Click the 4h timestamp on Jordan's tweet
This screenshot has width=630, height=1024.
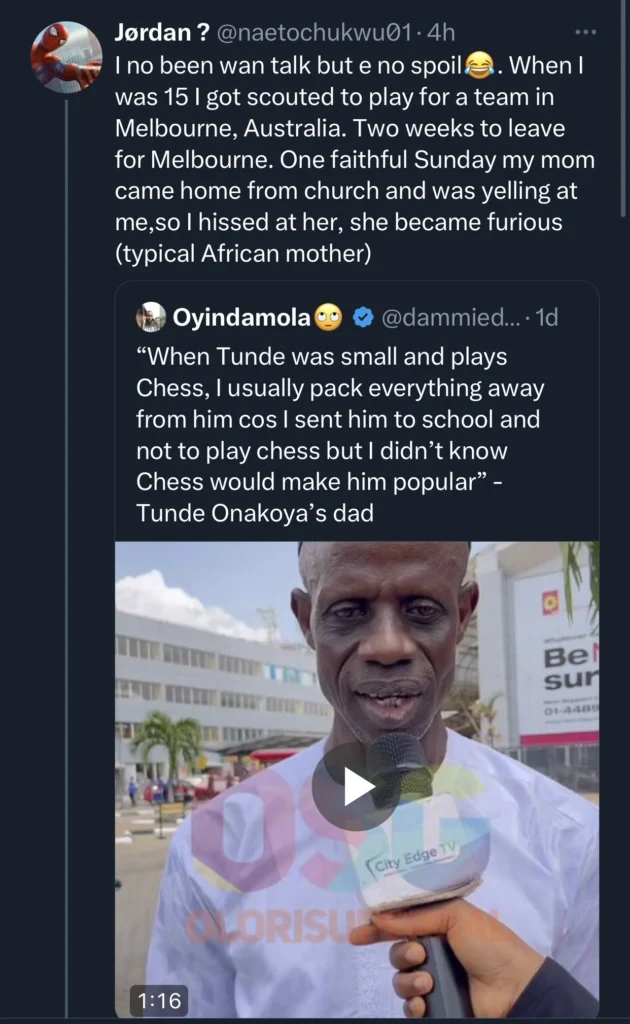click(x=440, y=33)
